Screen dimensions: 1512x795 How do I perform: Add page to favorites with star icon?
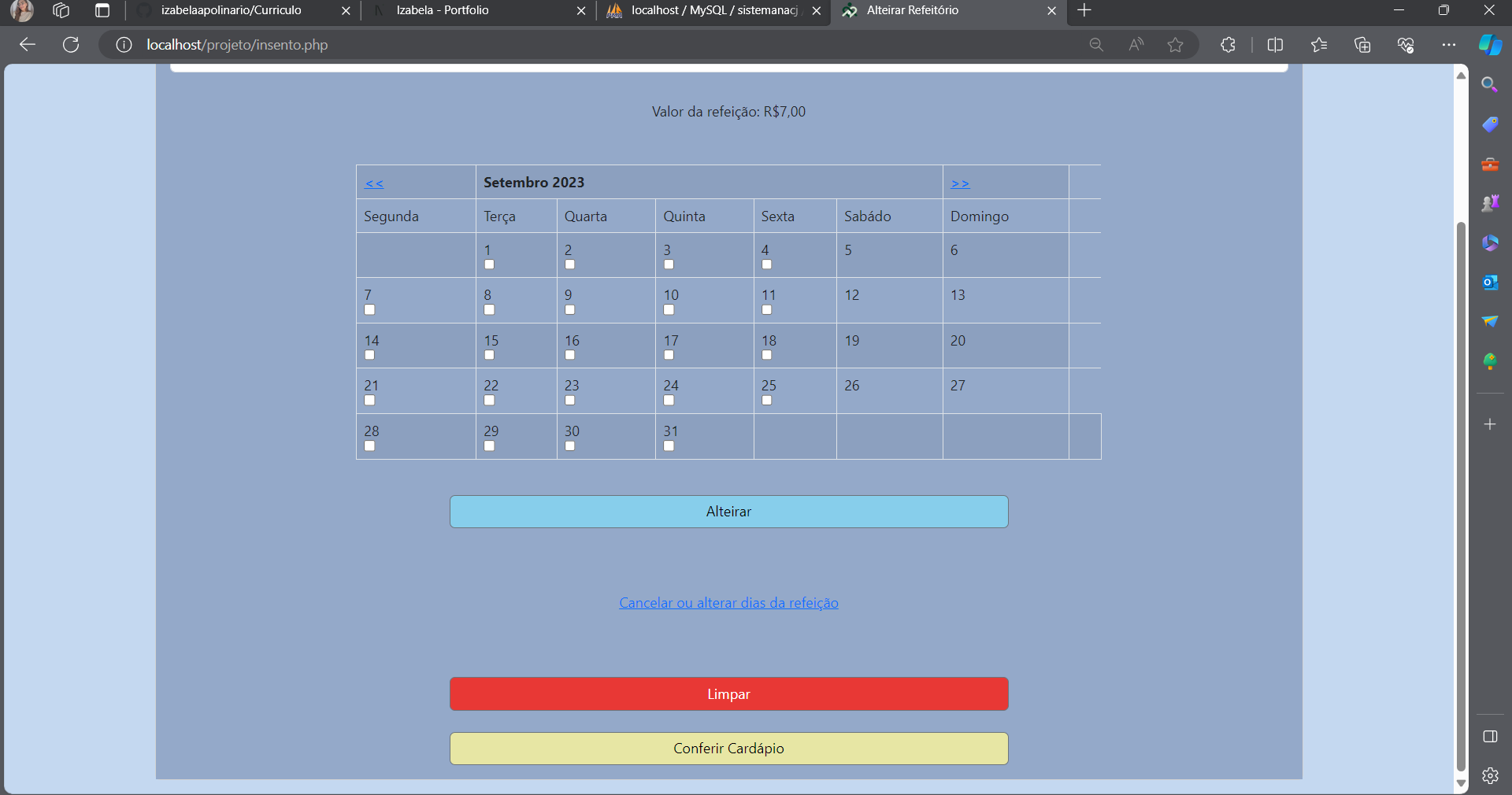click(1175, 45)
